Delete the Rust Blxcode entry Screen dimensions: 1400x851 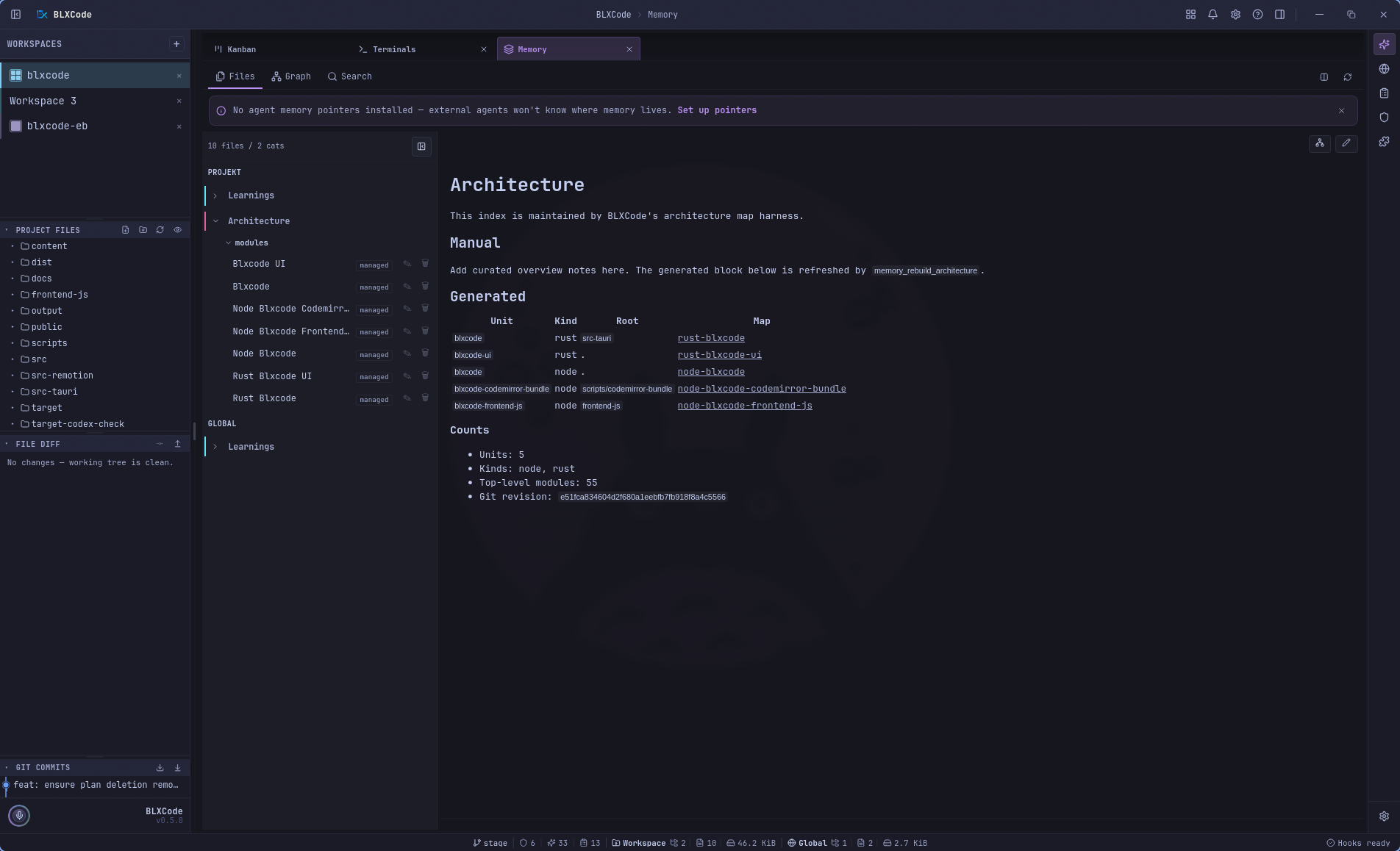[425, 398]
